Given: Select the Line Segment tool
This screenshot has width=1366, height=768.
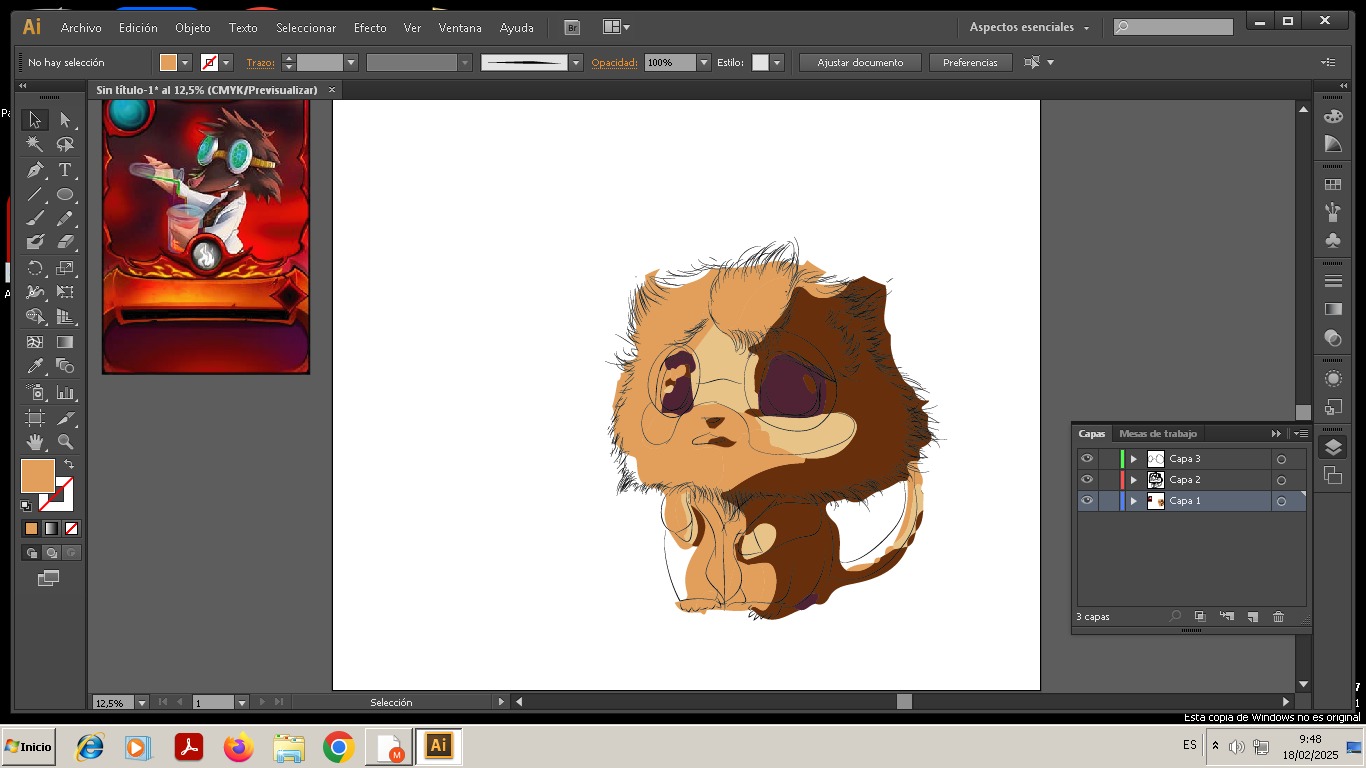Looking at the screenshot, I should [35, 194].
